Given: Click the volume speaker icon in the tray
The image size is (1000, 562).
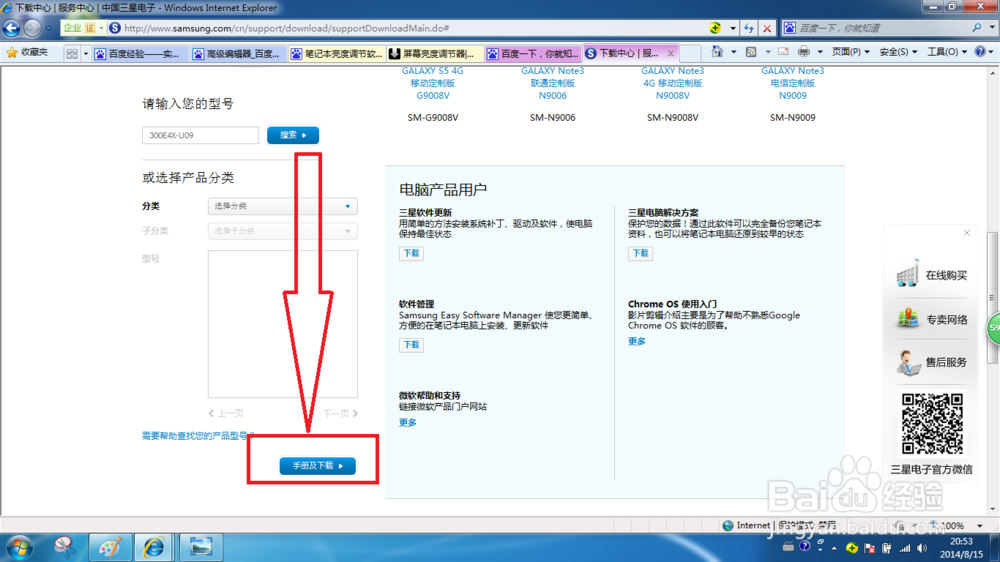Looking at the screenshot, I should (x=922, y=548).
